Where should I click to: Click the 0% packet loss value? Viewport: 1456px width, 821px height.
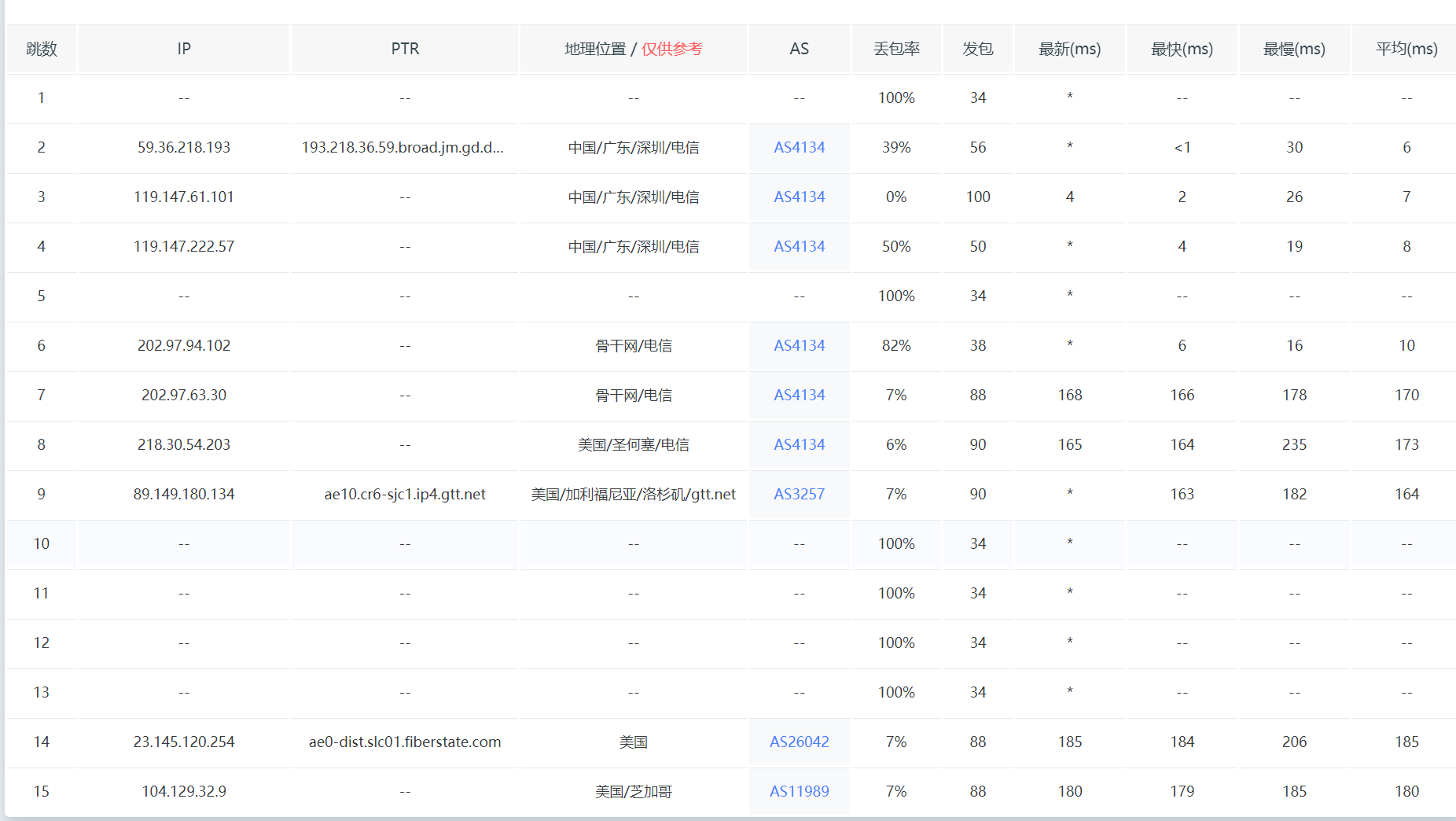coord(896,197)
